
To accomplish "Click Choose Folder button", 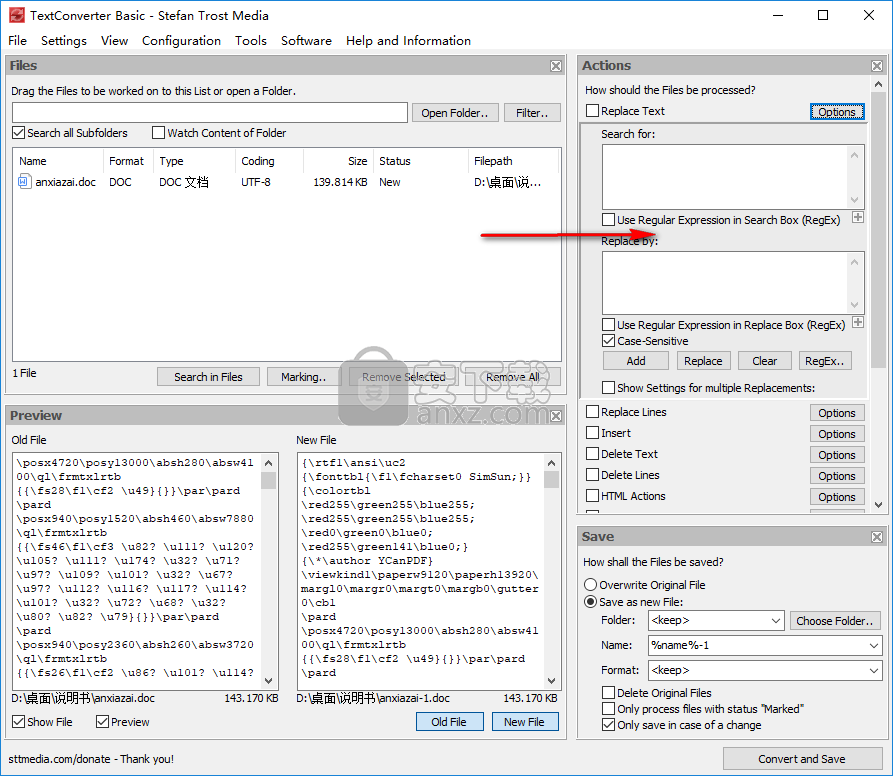I will [835, 621].
